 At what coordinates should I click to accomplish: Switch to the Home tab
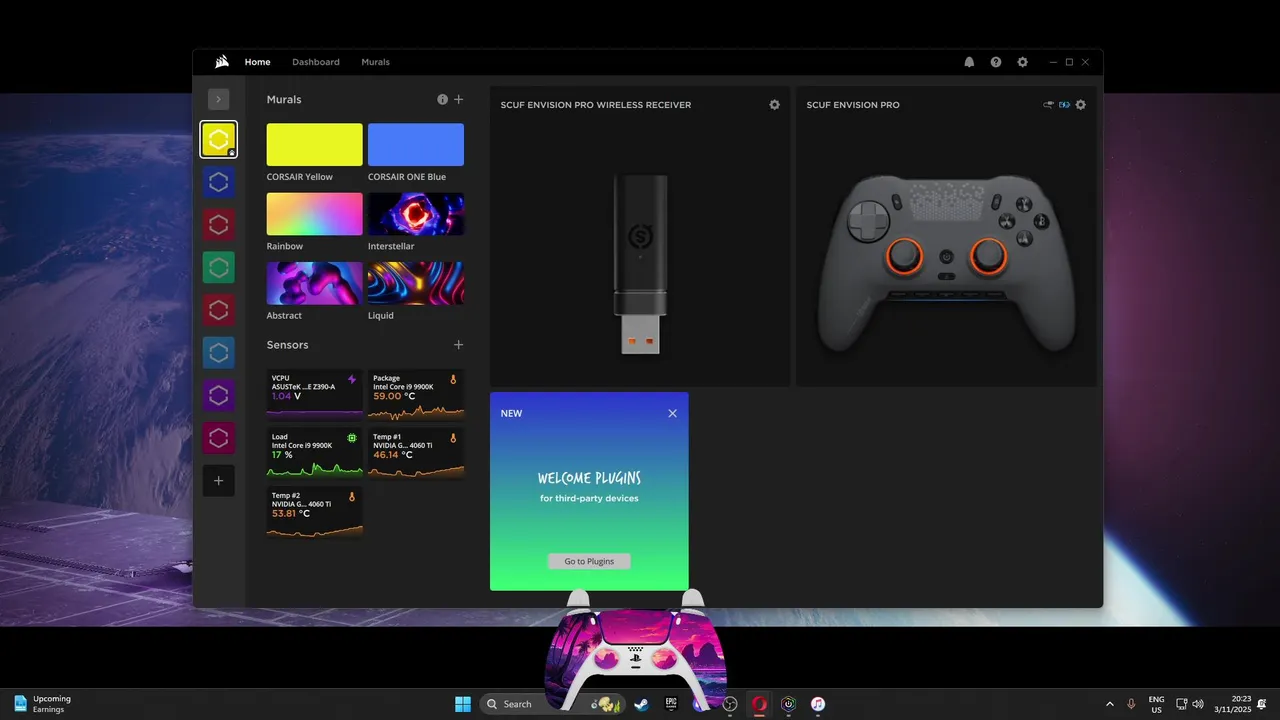click(257, 62)
